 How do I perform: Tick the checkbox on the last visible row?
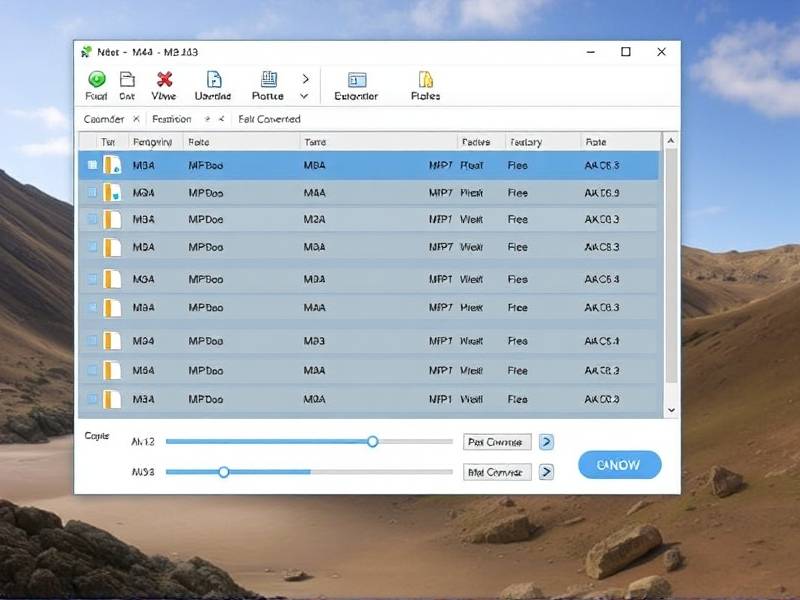92,399
